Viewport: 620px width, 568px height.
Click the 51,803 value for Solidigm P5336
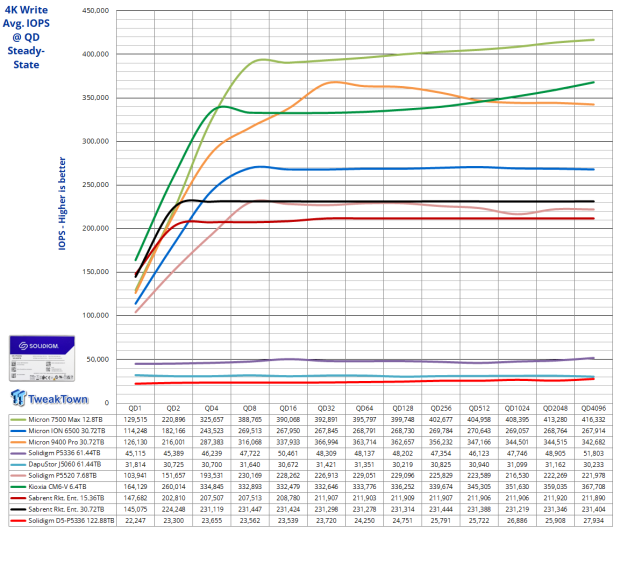click(x=594, y=453)
